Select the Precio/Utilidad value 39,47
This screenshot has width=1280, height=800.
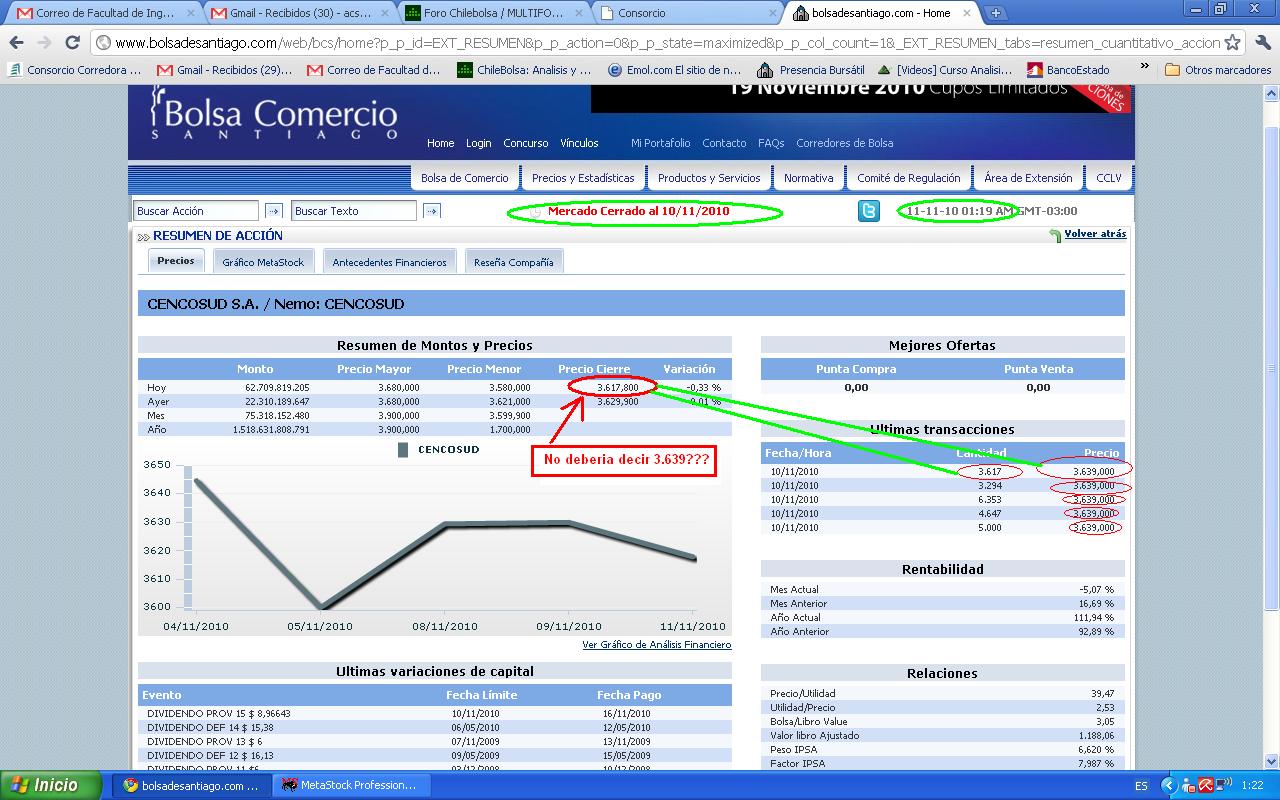tap(1103, 693)
